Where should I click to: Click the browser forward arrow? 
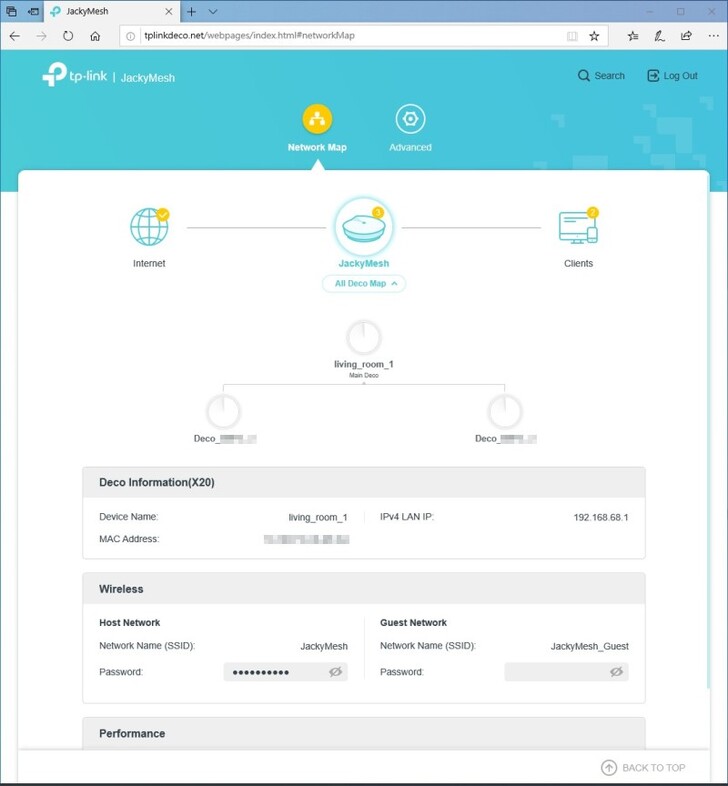click(x=41, y=36)
